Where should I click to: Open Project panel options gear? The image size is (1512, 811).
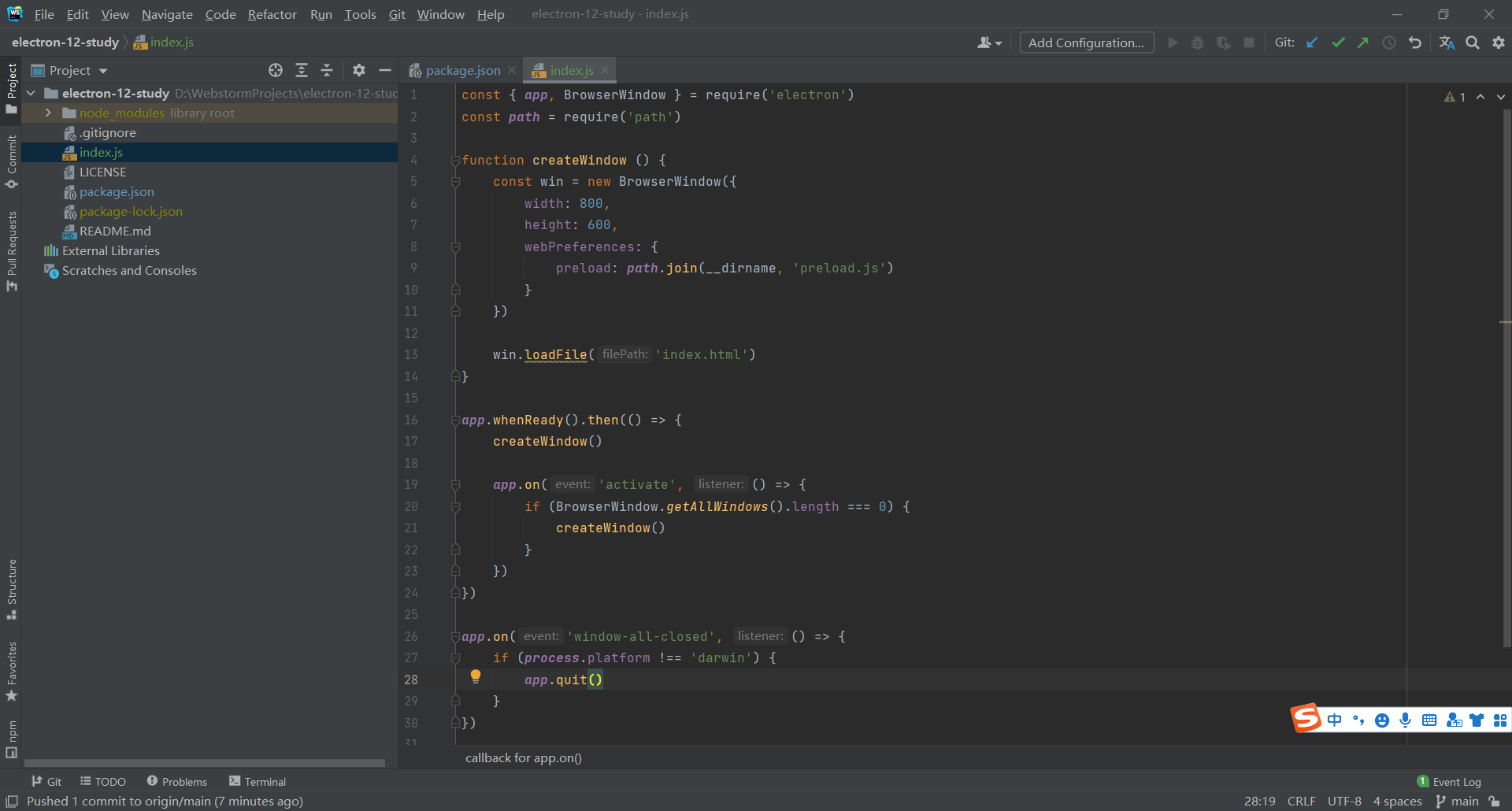(x=359, y=70)
